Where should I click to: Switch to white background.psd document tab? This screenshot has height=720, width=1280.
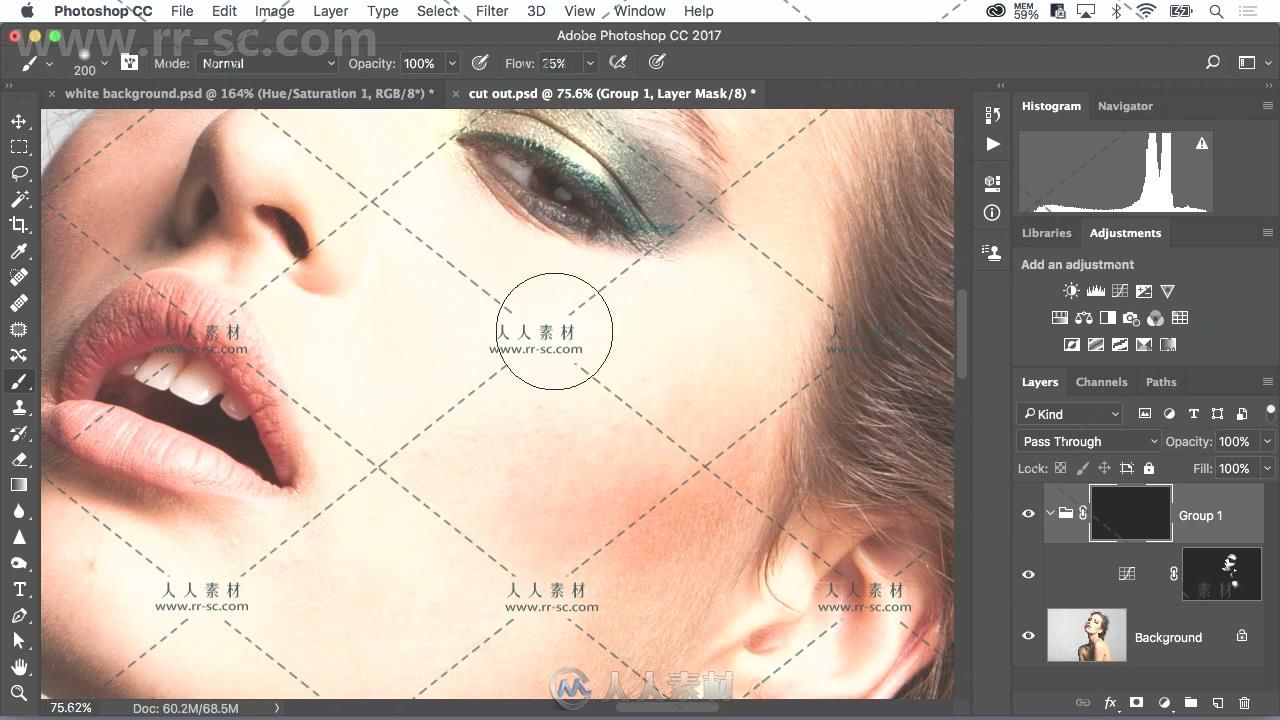[249, 93]
